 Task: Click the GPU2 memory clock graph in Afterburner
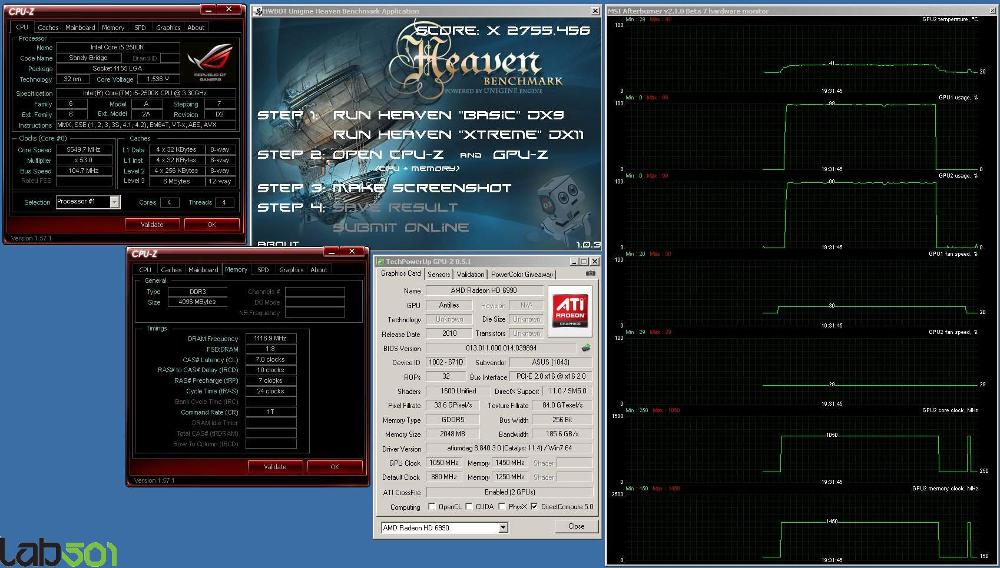(x=802, y=525)
